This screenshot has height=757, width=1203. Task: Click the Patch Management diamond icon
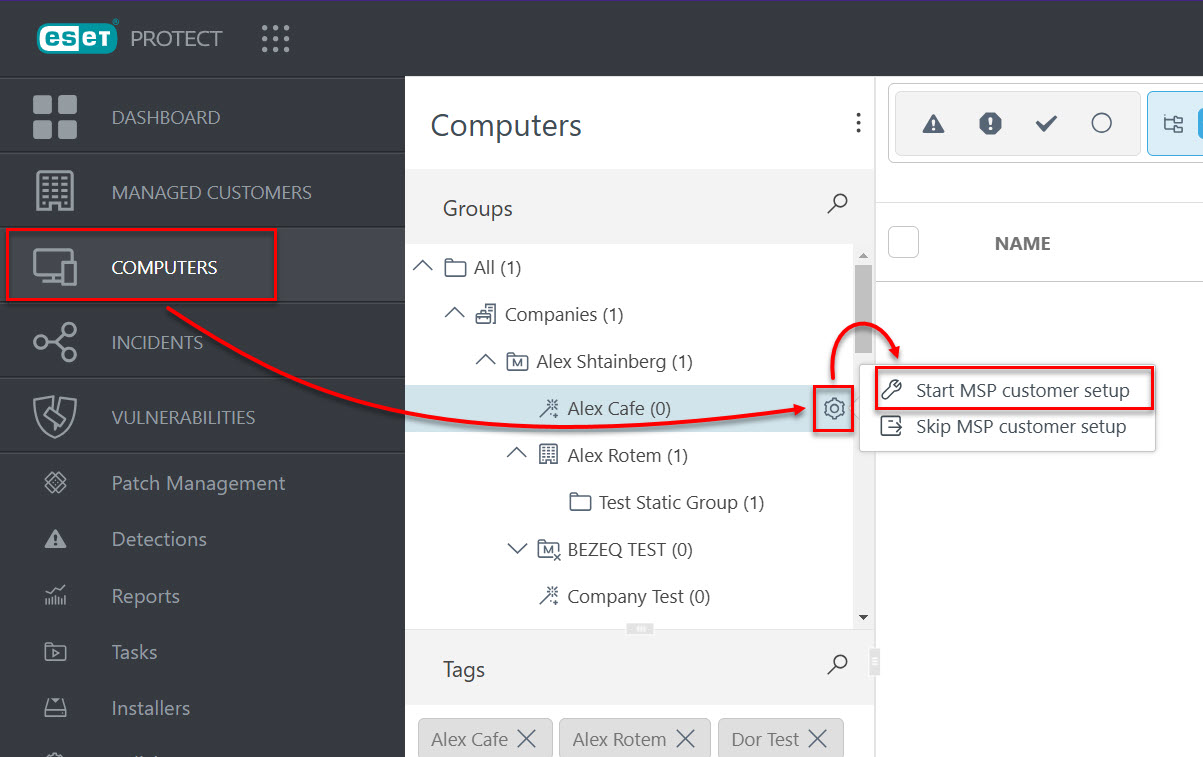click(x=55, y=484)
